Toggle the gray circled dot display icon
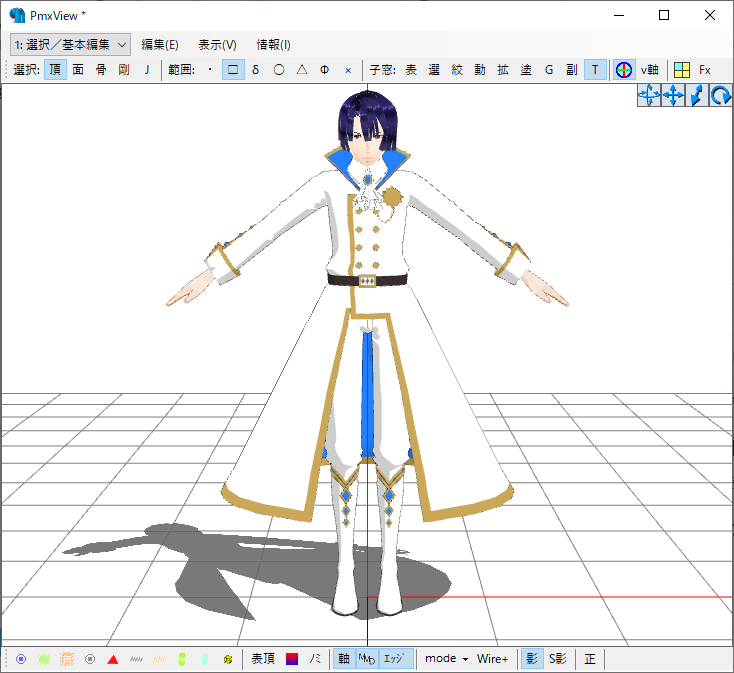Image resolution: width=734 pixels, height=673 pixels. coord(90,659)
